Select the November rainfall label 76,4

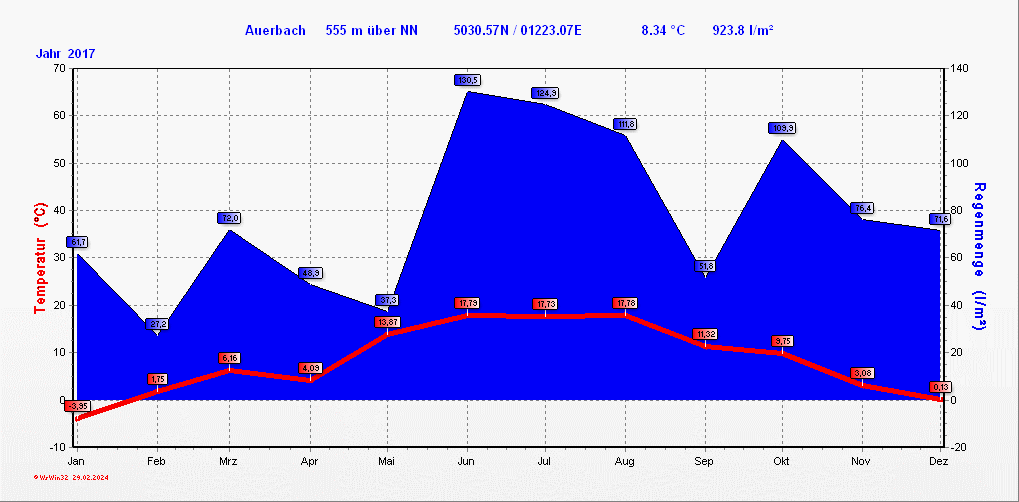pyautogui.click(x=862, y=208)
